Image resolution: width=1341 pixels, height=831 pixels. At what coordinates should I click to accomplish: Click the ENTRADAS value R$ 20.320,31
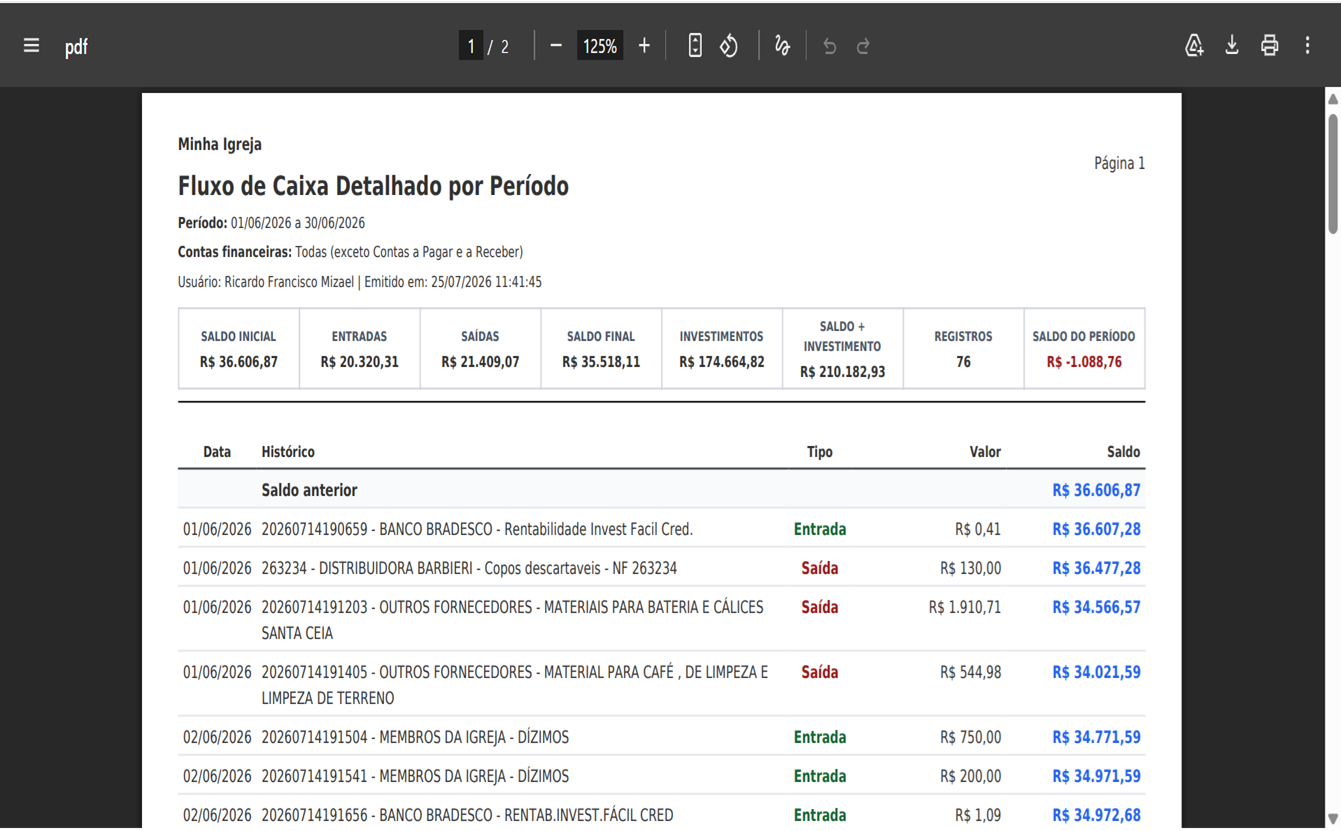click(359, 362)
